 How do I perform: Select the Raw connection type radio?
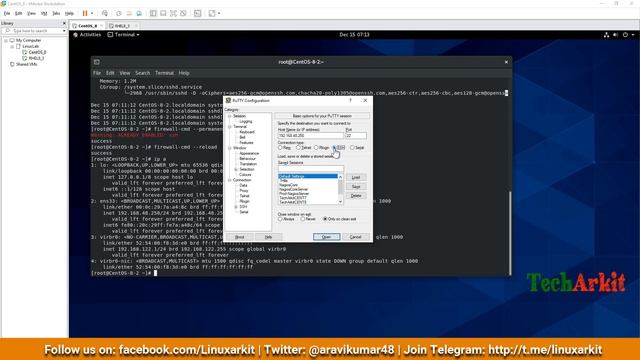[x=280, y=148]
